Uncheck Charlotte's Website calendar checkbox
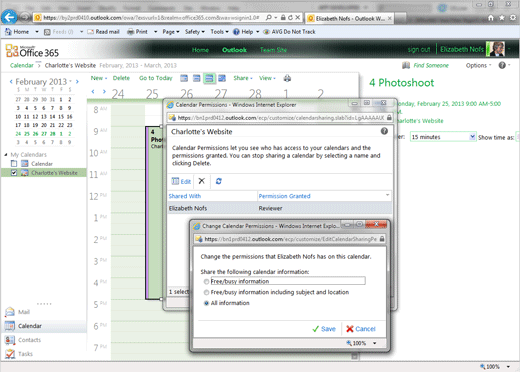 14,173
